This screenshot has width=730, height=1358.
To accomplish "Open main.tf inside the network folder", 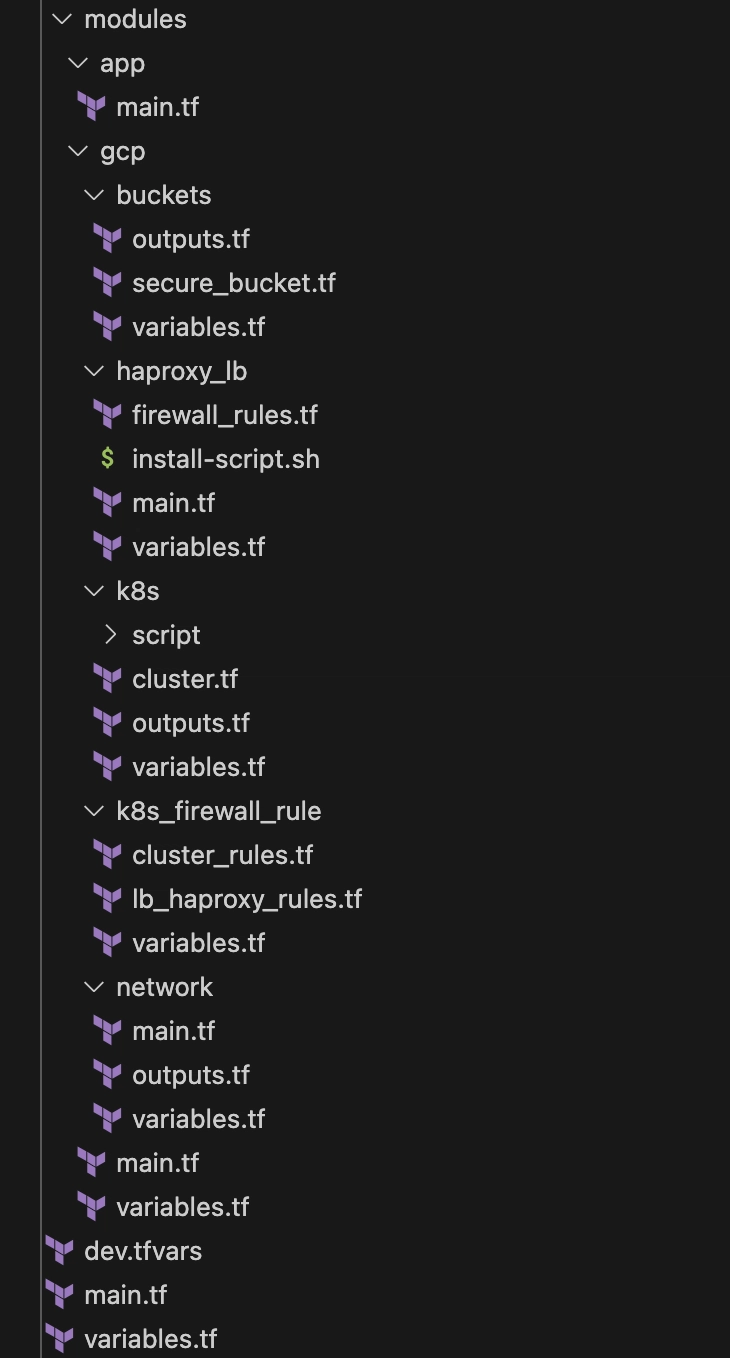I will pyautogui.click(x=174, y=1031).
